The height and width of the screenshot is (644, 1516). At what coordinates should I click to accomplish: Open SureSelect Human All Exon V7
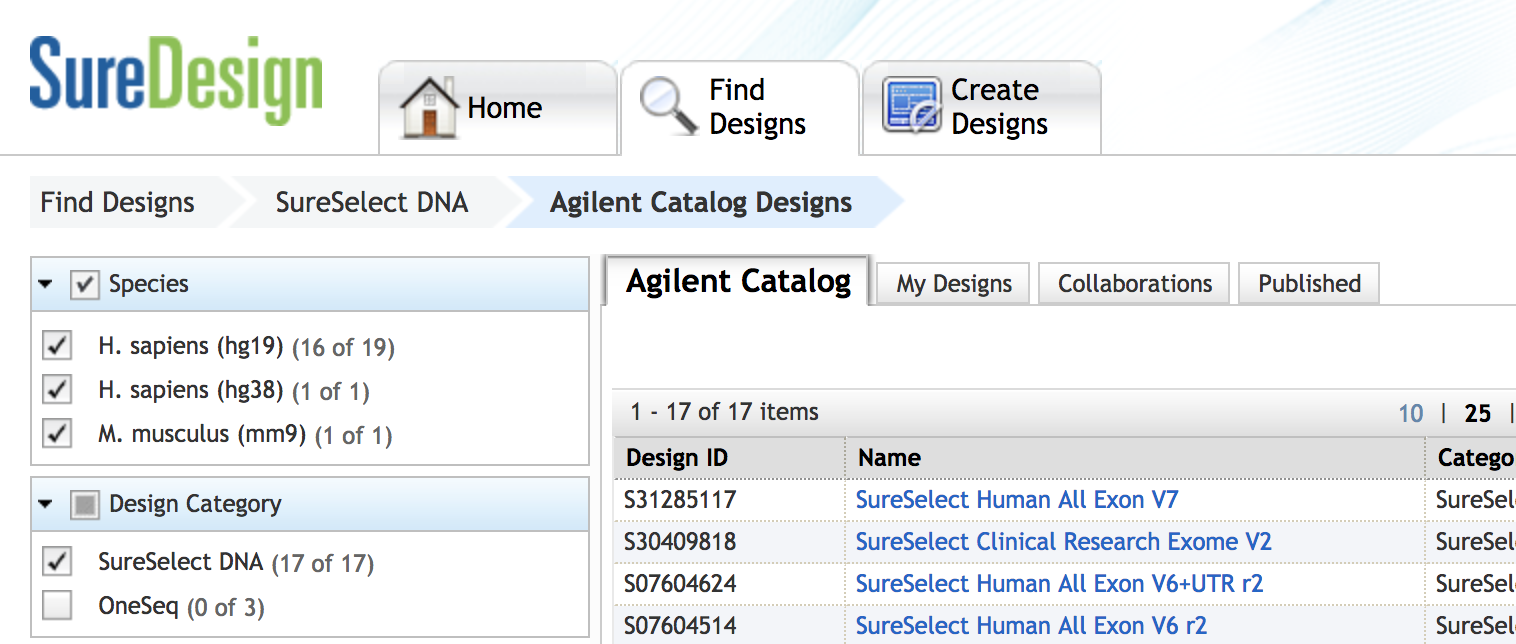click(1017, 500)
